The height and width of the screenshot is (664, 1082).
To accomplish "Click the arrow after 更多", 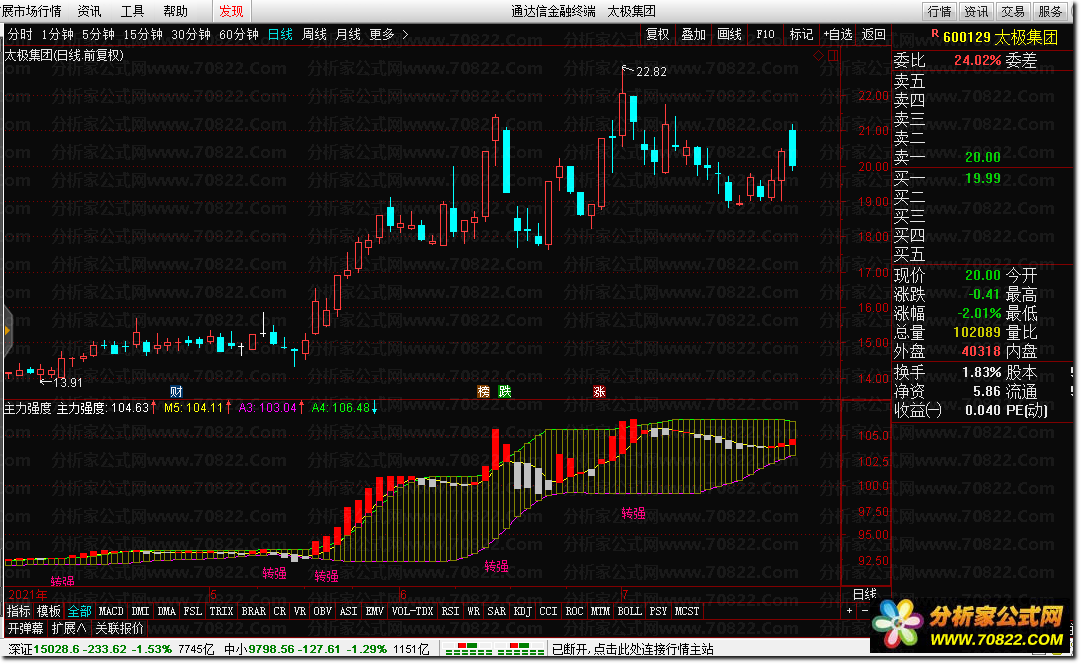I will pyautogui.click(x=405, y=34).
